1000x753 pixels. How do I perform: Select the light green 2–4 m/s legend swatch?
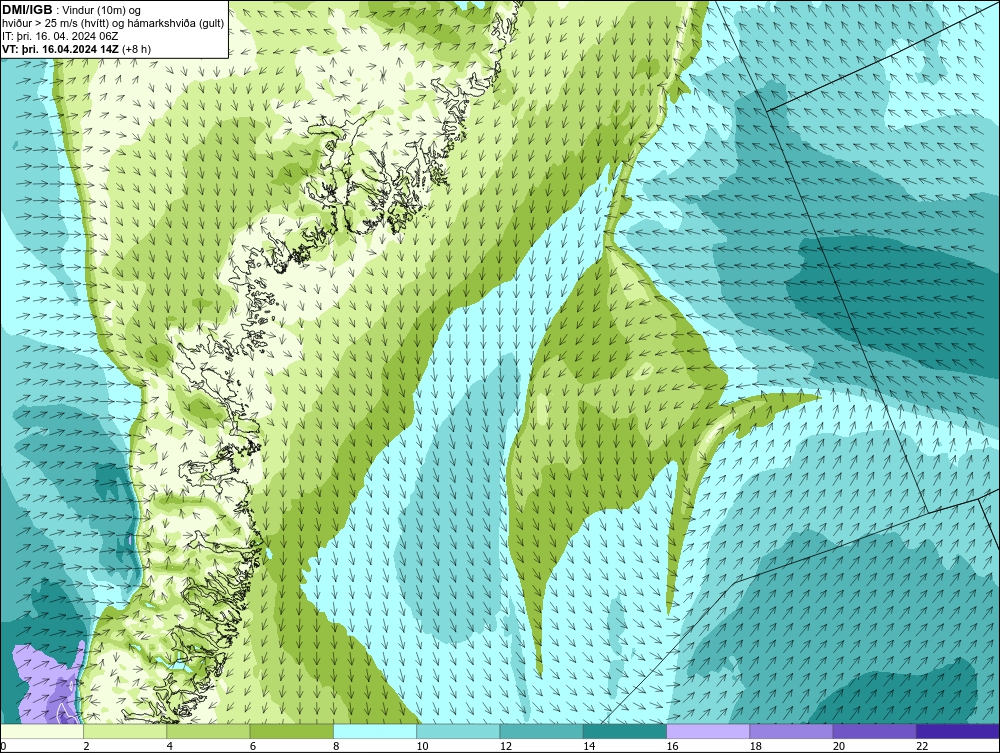[125, 731]
